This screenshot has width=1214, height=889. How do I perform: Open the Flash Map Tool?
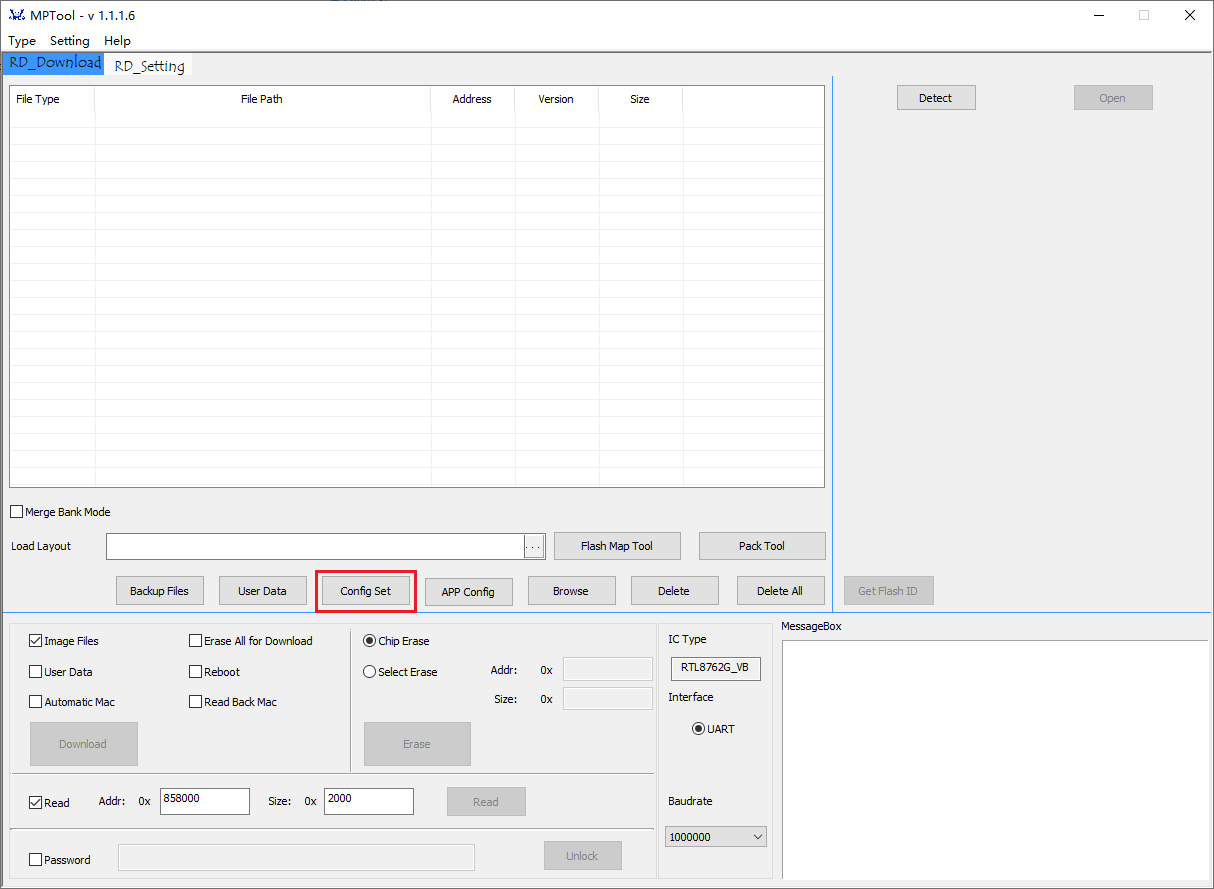pyautogui.click(x=617, y=546)
